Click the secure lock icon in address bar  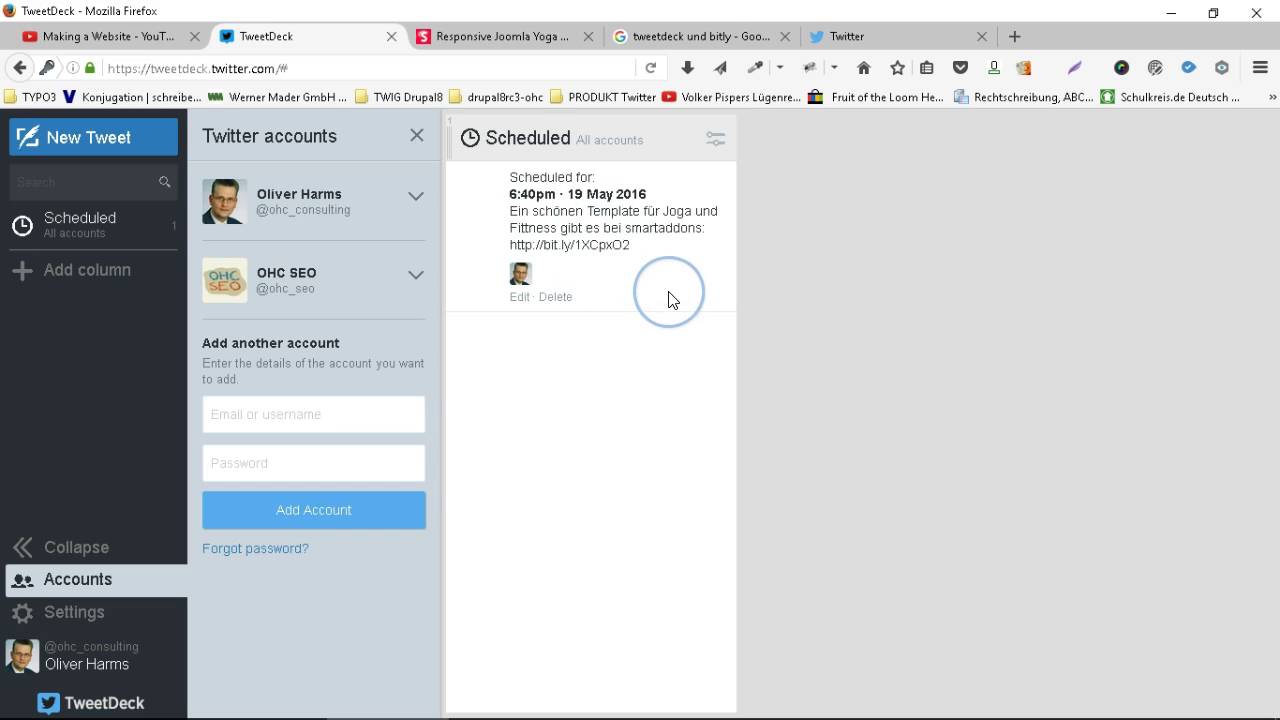(x=90, y=68)
